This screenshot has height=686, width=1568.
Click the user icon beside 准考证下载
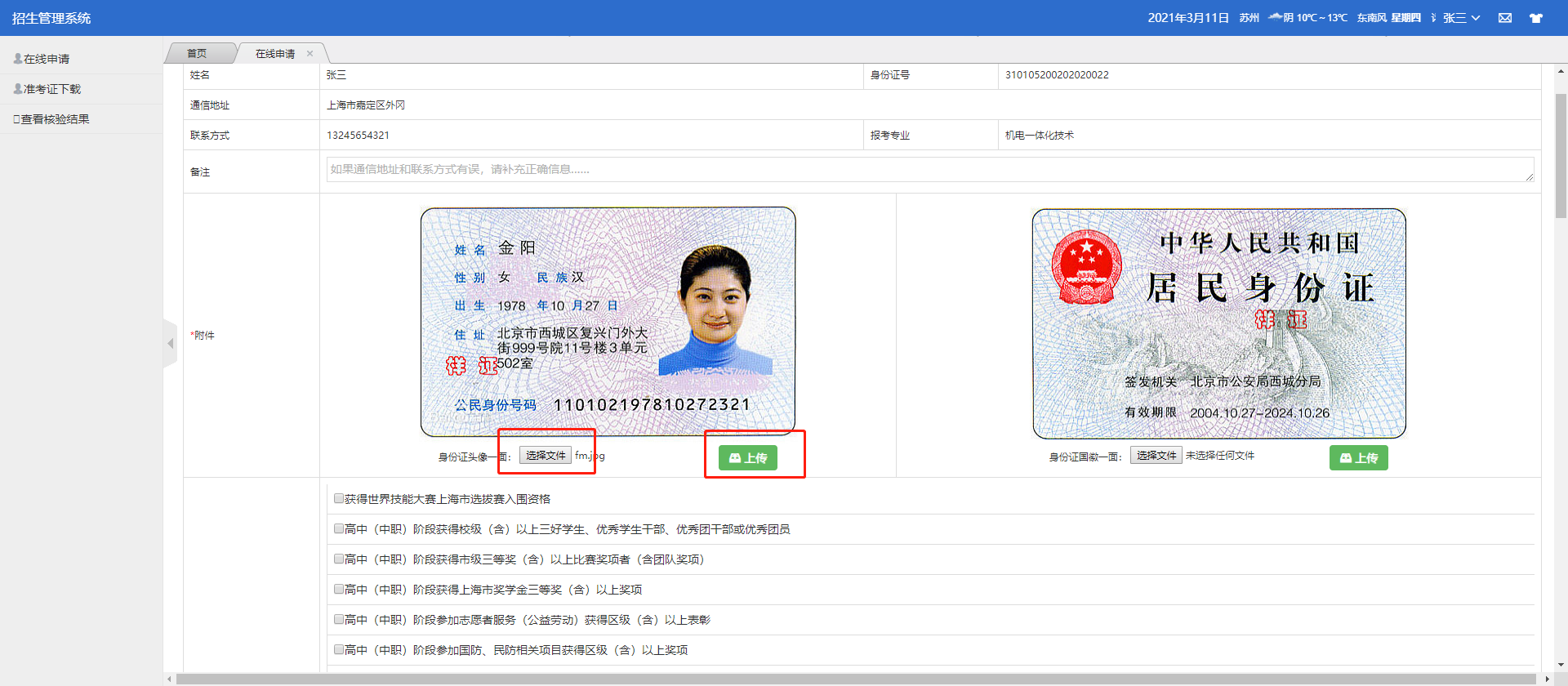tap(17, 89)
